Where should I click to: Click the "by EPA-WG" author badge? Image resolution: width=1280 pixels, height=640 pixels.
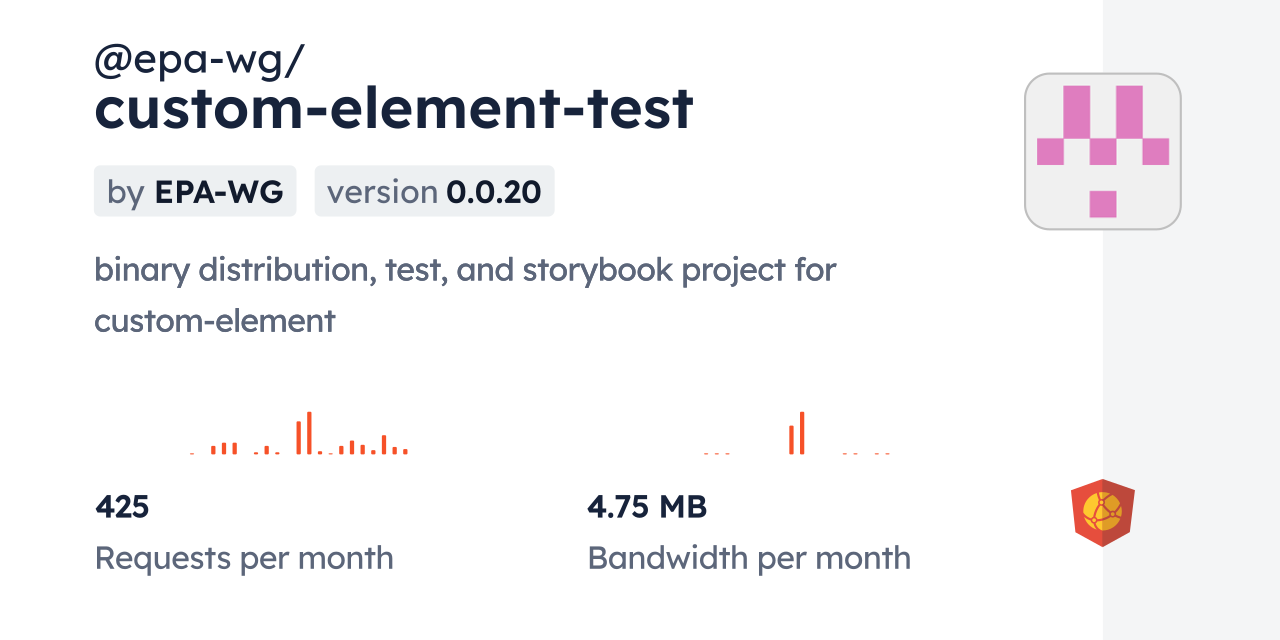point(195,191)
